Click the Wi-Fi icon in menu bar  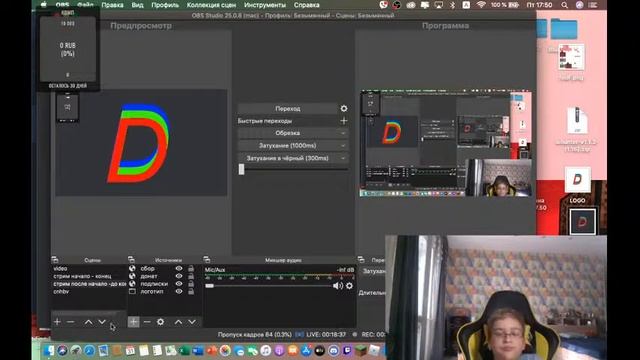coord(481,5)
